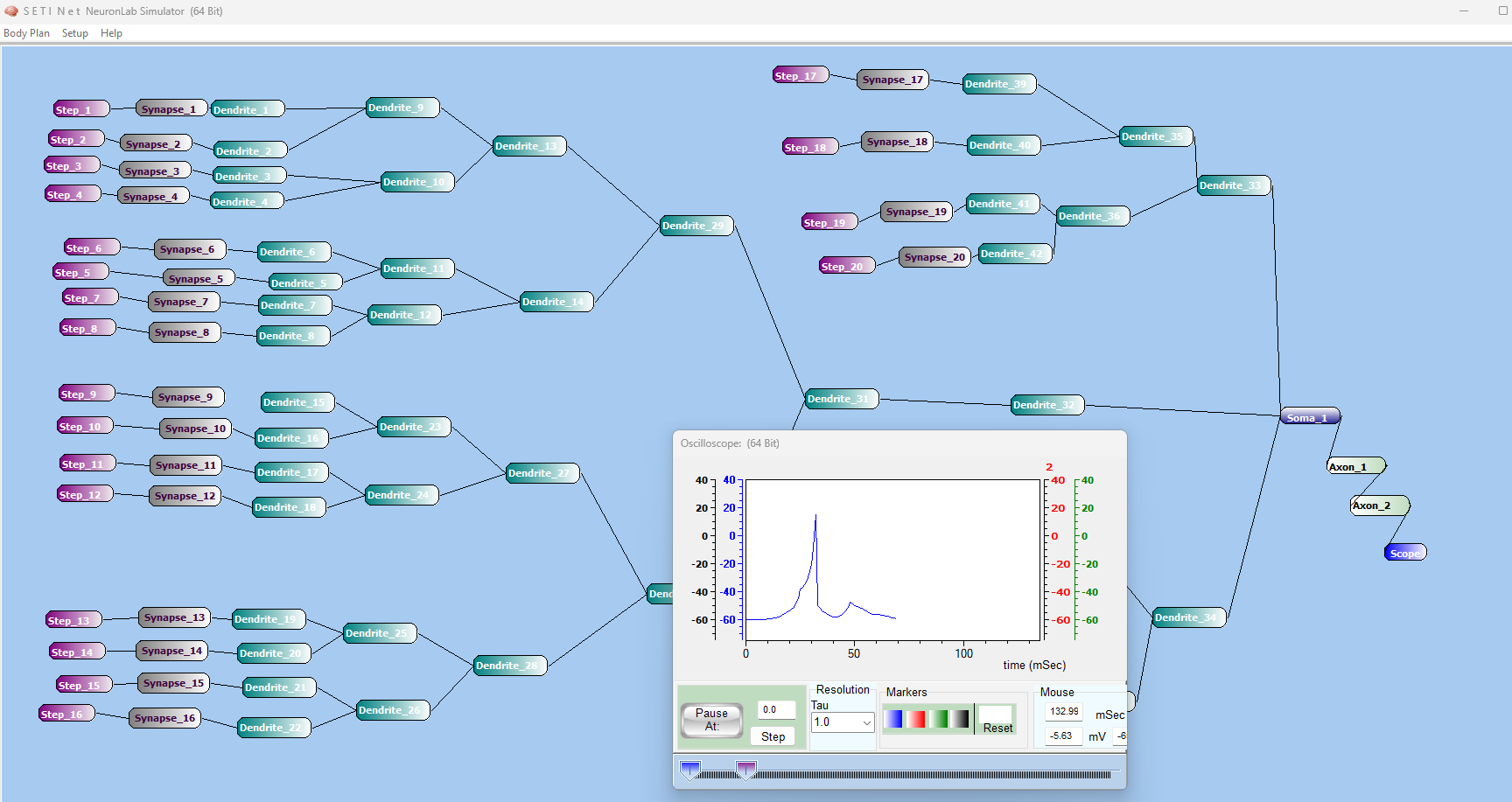1512x802 pixels.
Task: Open the Setup menu
Action: pyautogui.click(x=74, y=33)
